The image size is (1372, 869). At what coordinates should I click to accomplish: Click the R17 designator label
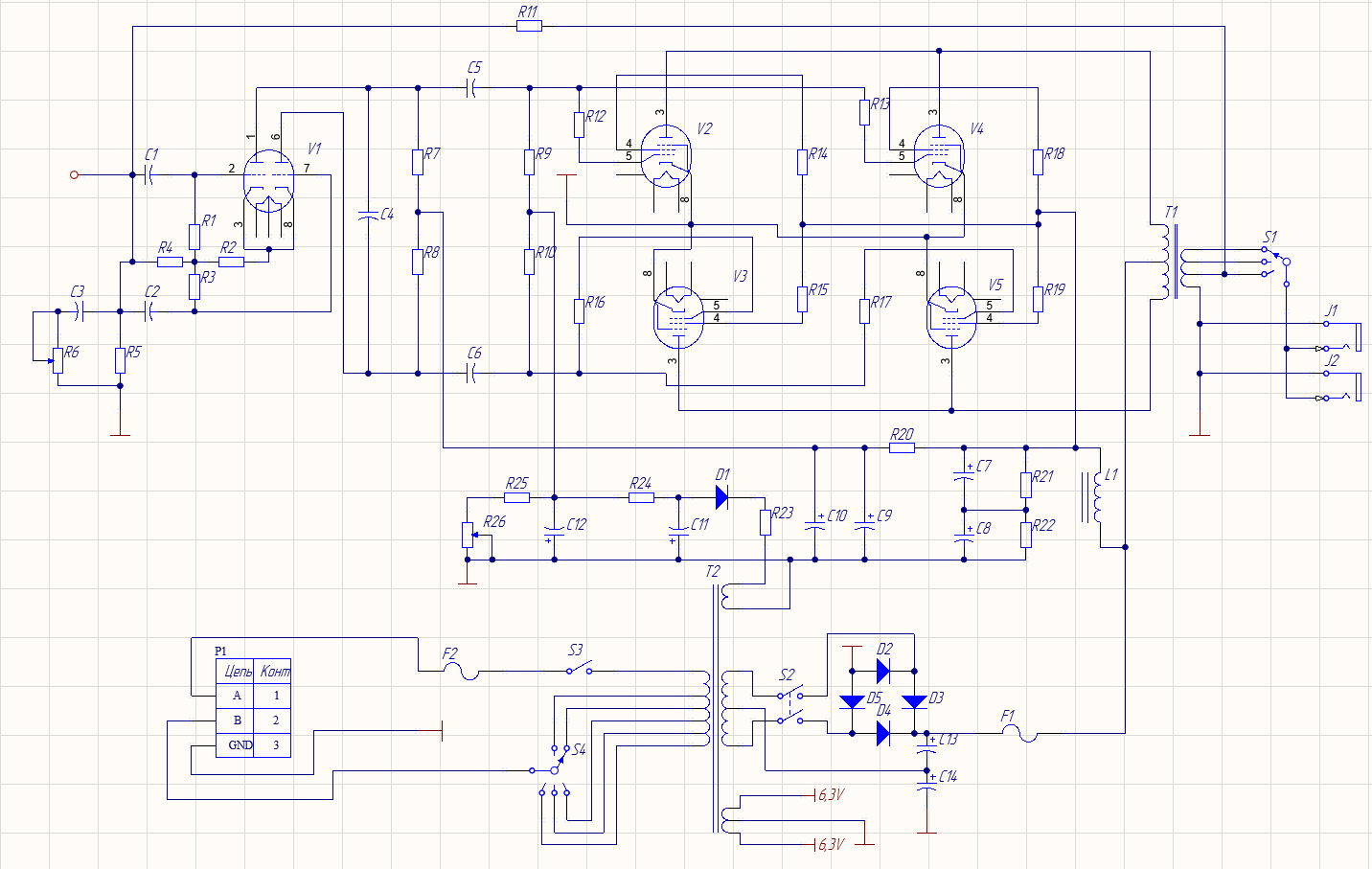tap(880, 302)
